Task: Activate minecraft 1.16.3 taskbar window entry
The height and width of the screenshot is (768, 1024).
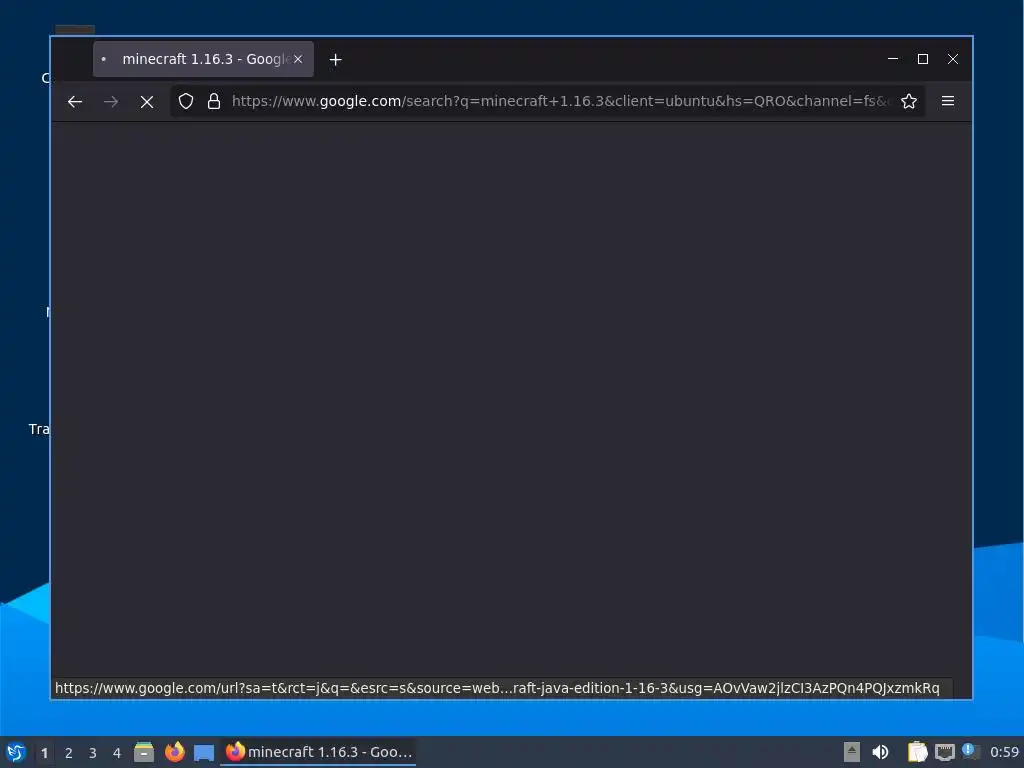Action: 318,752
